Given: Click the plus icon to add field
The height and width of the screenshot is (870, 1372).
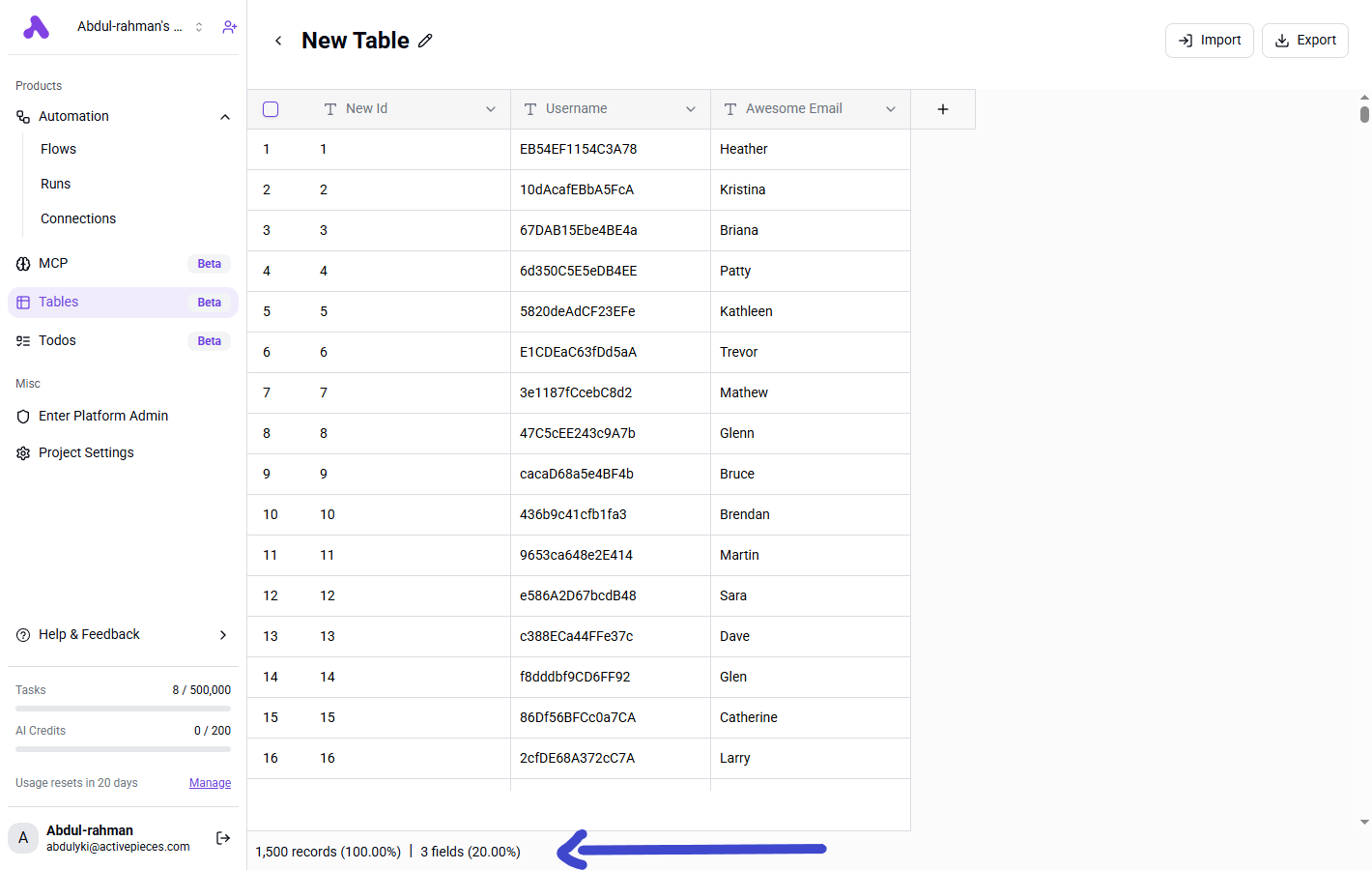Looking at the screenshot, I should pyautogui.click(x=943, y=109).
